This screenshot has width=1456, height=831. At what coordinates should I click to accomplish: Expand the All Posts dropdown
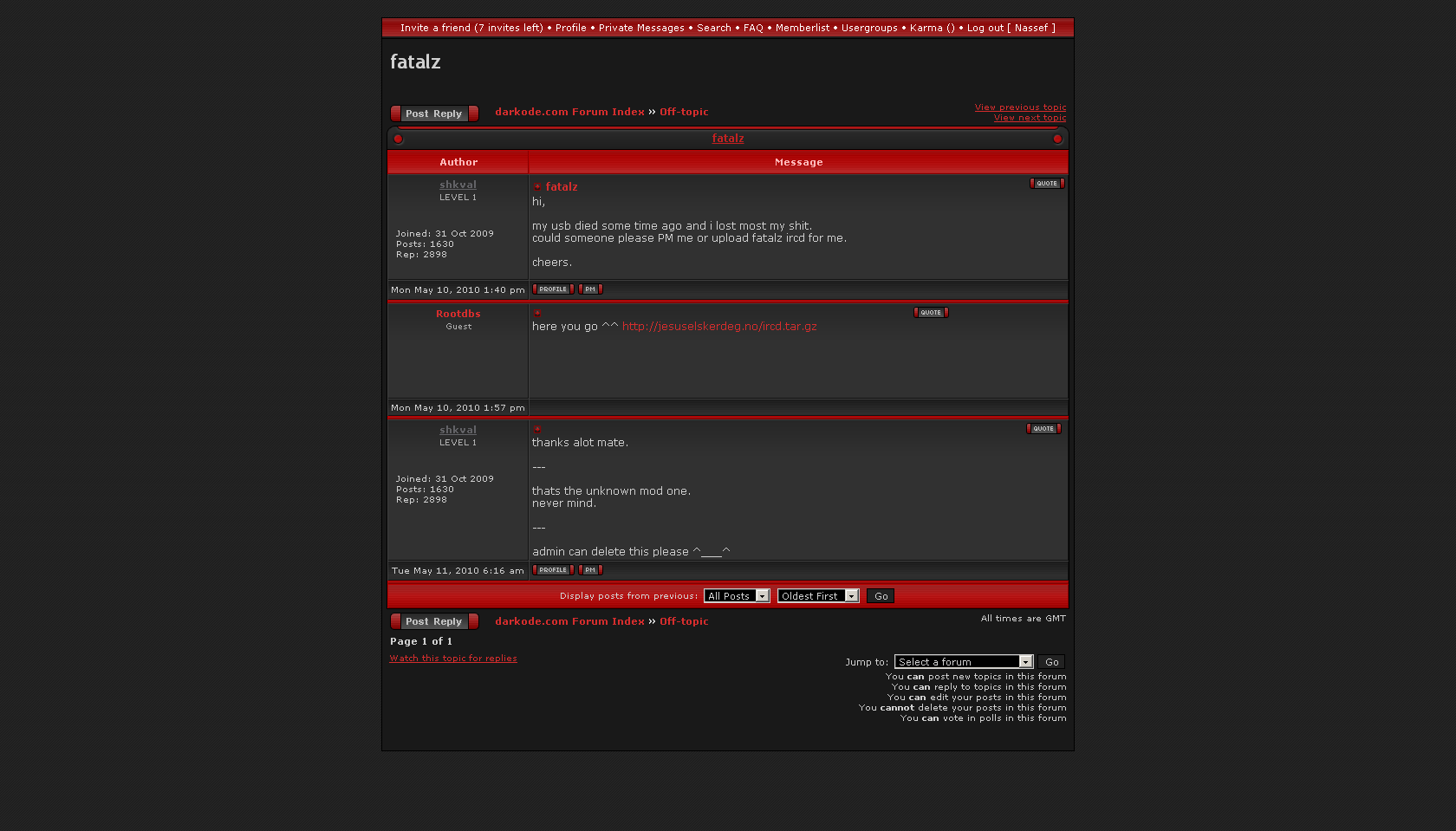[x=737, y=596]
